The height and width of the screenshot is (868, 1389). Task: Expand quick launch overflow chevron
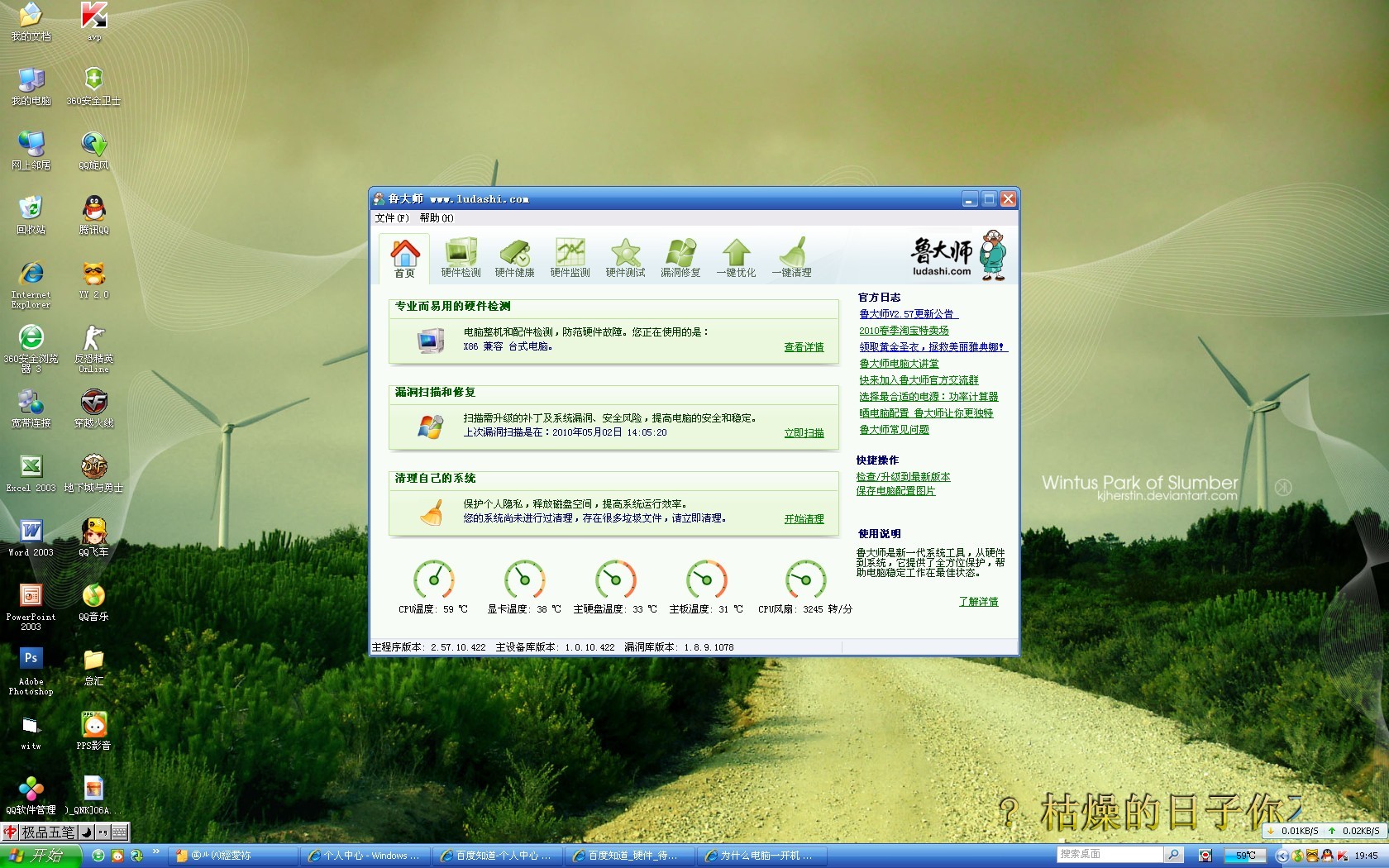156,852
